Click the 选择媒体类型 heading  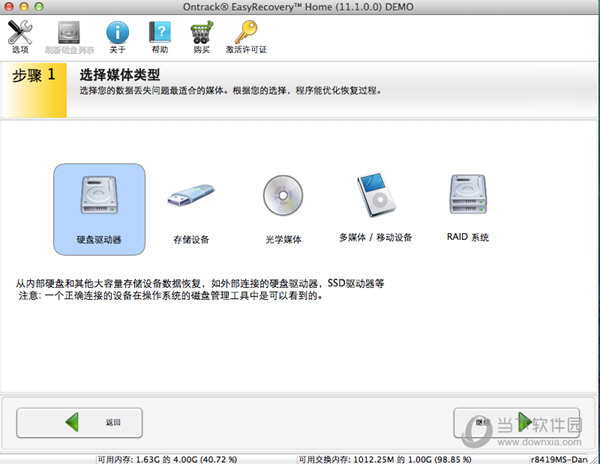(120, 75)
